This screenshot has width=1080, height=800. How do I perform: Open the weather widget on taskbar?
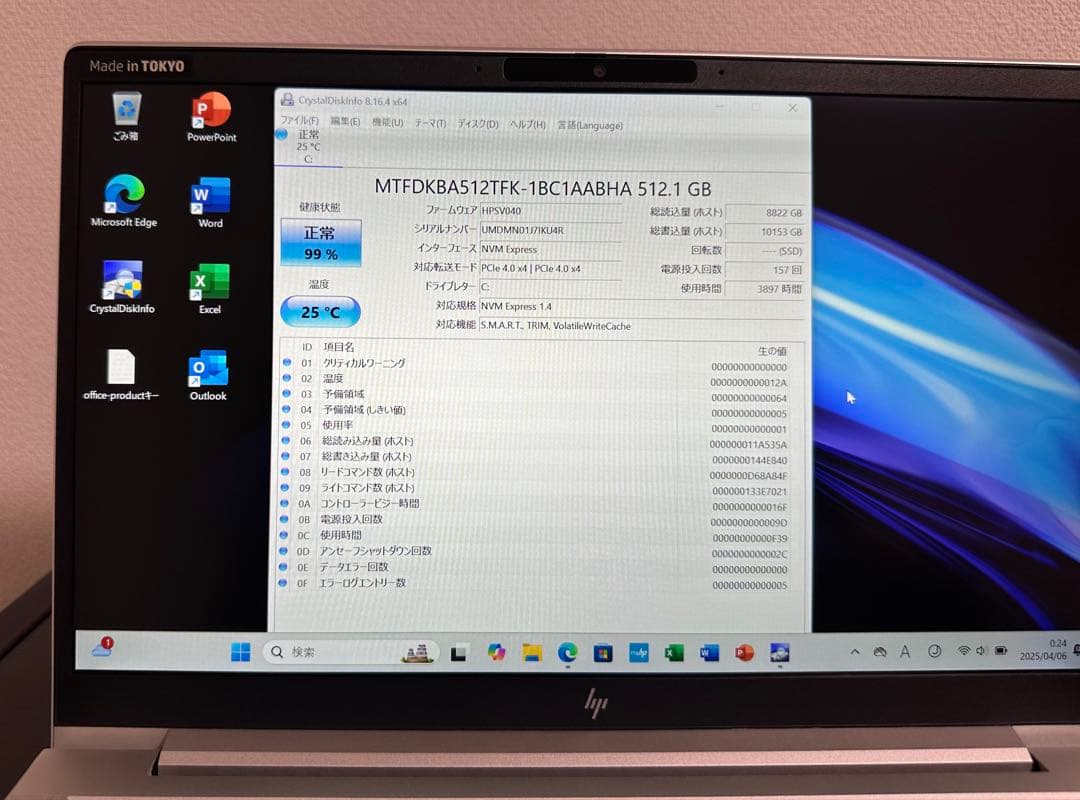coord(103,647)
